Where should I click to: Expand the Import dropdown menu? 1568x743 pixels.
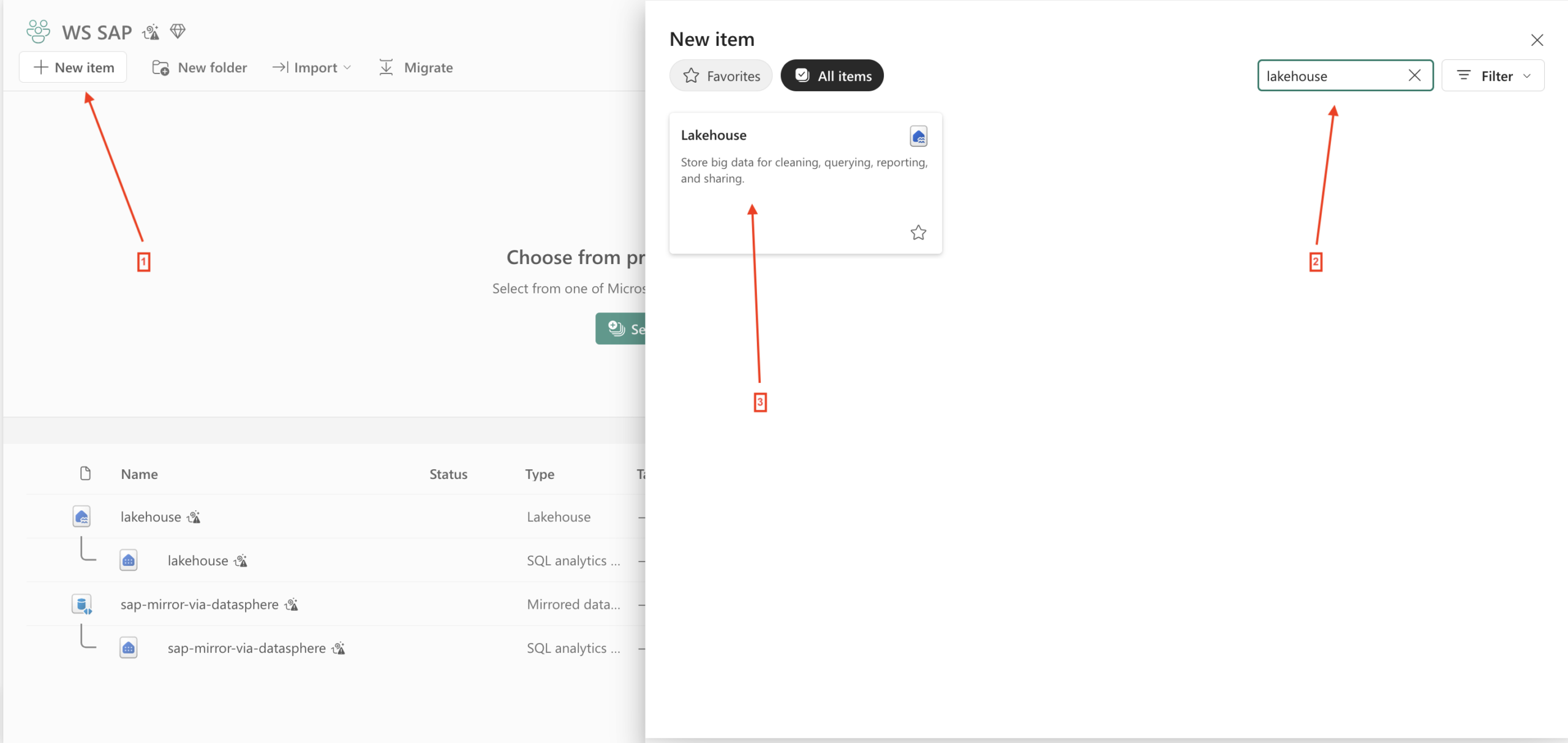click(312, 67)
